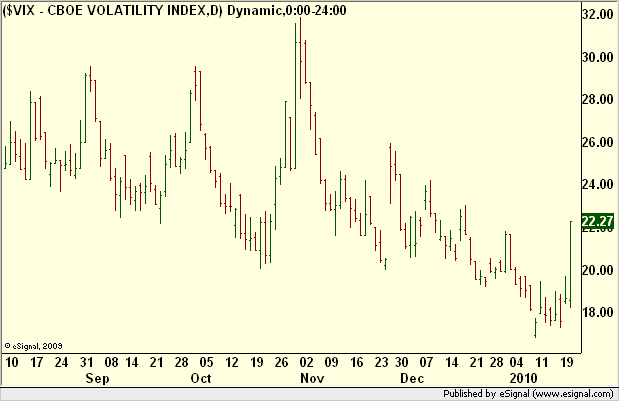
Task: Click the final green bar reaching 22.27
Action: [570, 264]
